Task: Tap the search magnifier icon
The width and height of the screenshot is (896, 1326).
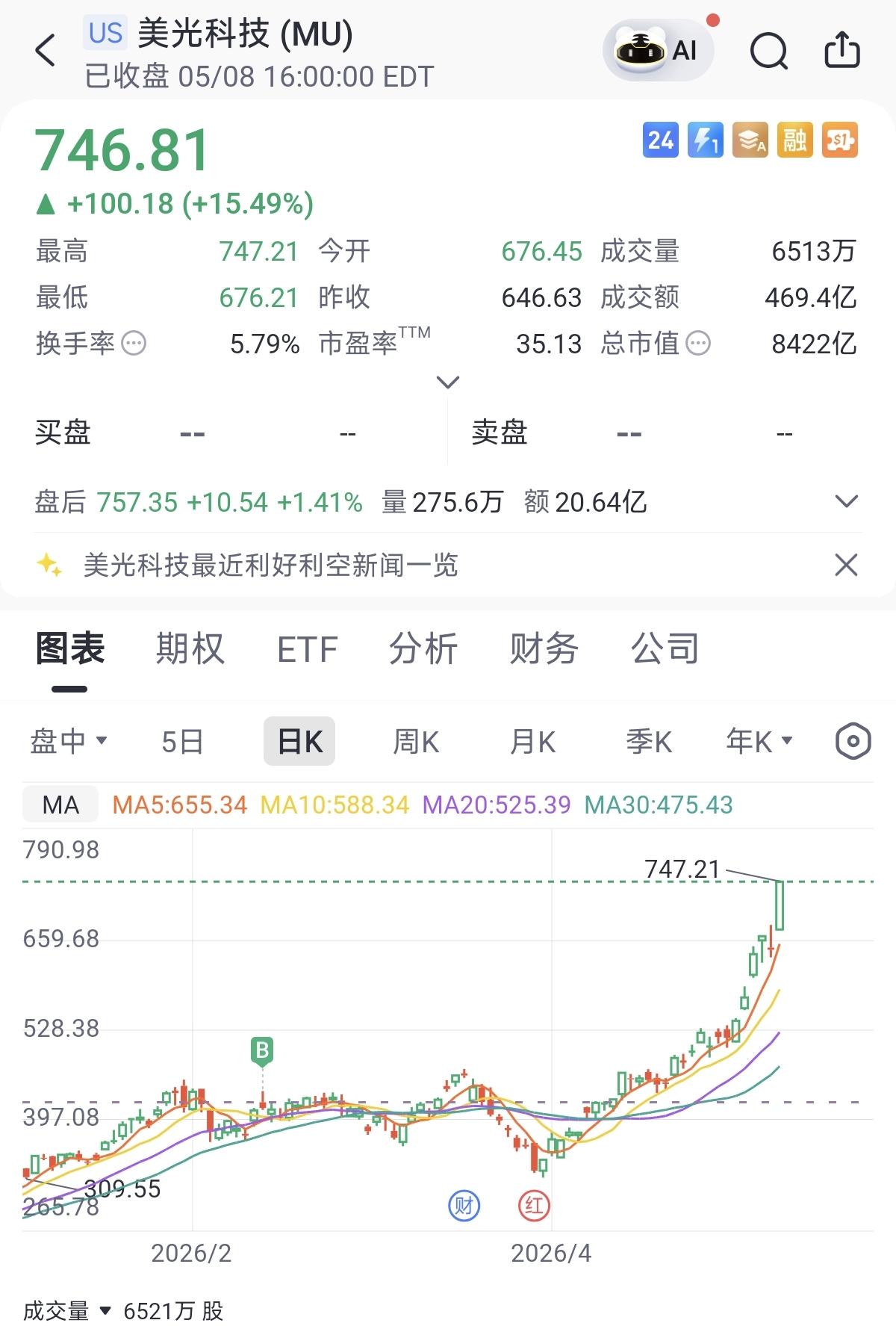Action: [x=769, y=51]
